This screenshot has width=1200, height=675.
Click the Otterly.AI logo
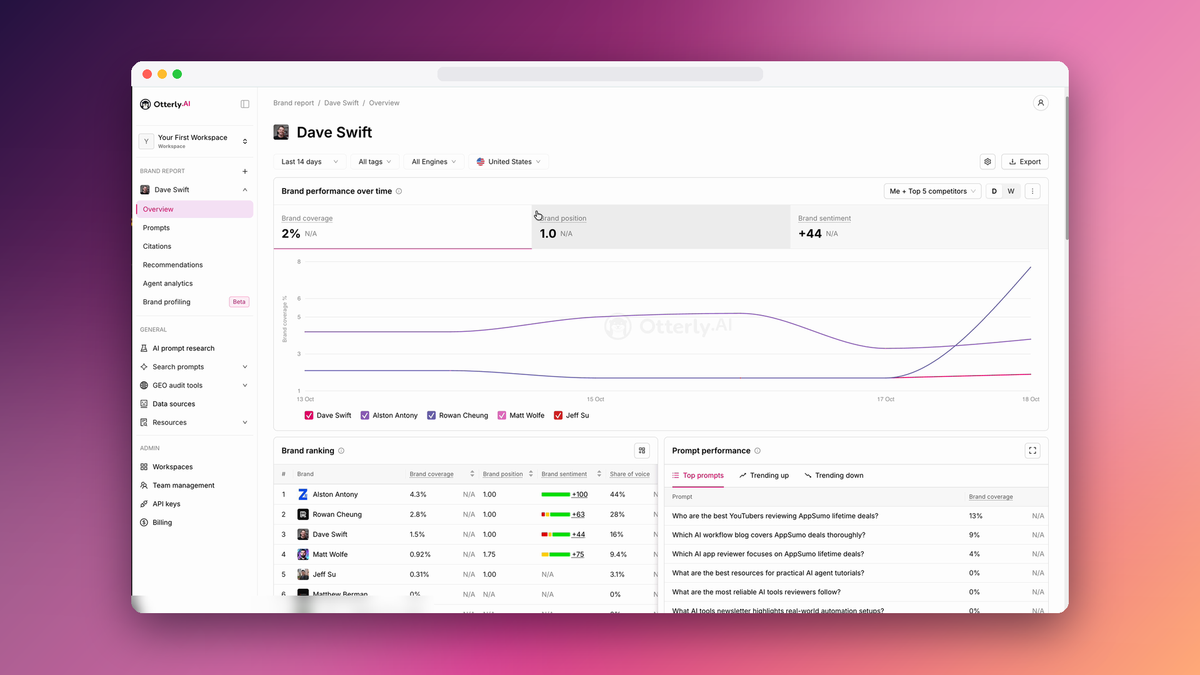pyautogui.click(x=165, y=104)
